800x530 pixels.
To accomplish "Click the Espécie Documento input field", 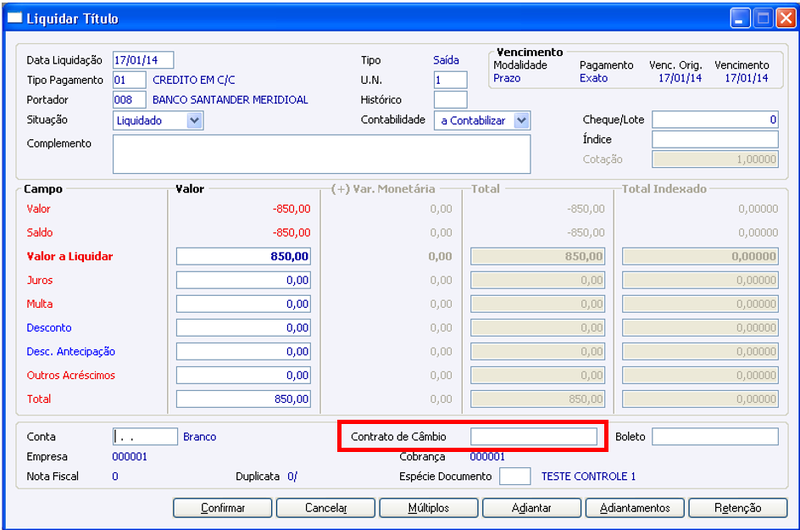I will pyautogui.click(x=515, y=476).
